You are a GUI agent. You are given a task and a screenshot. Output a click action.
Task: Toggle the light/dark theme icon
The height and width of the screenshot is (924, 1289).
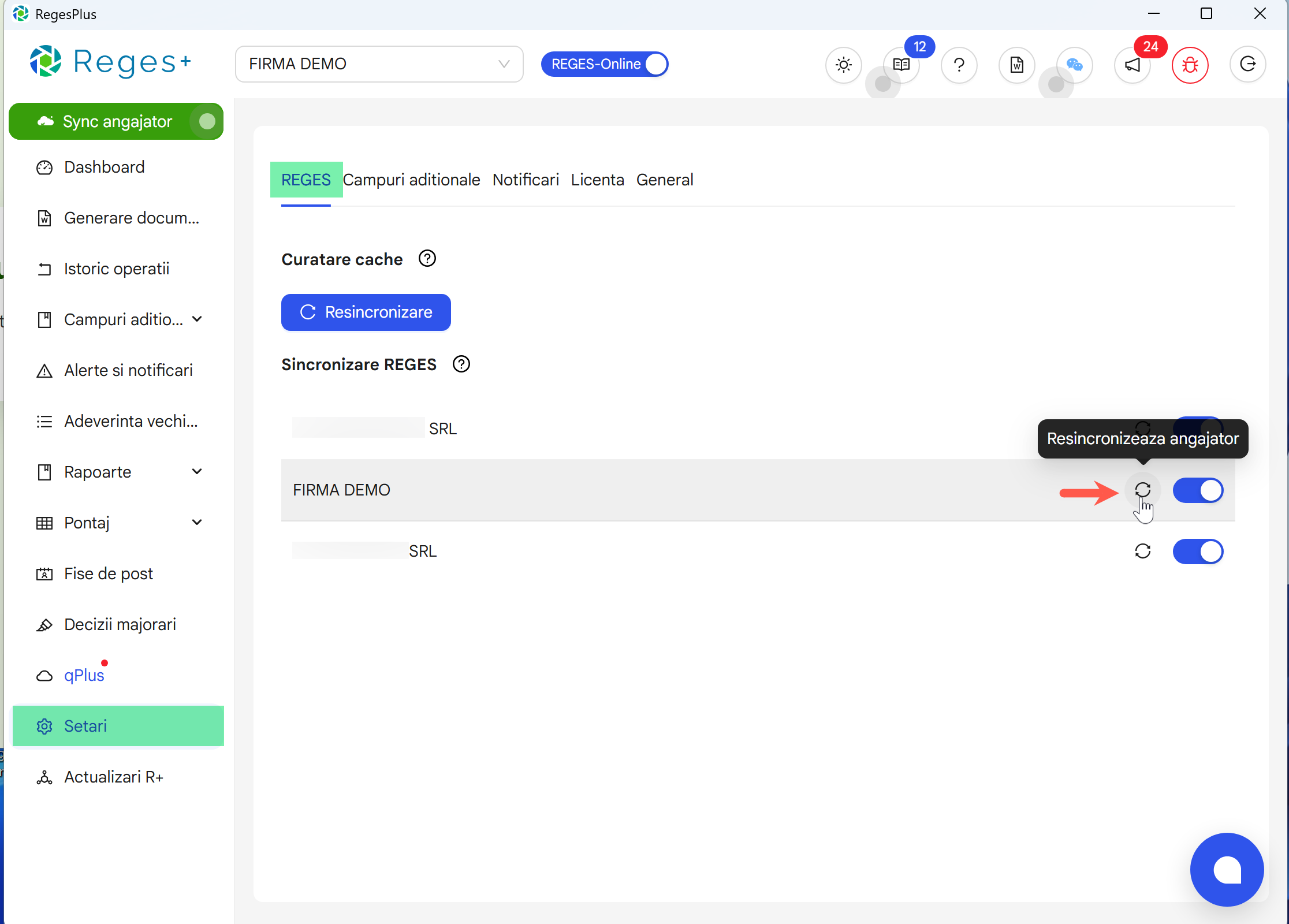(843, 65)
